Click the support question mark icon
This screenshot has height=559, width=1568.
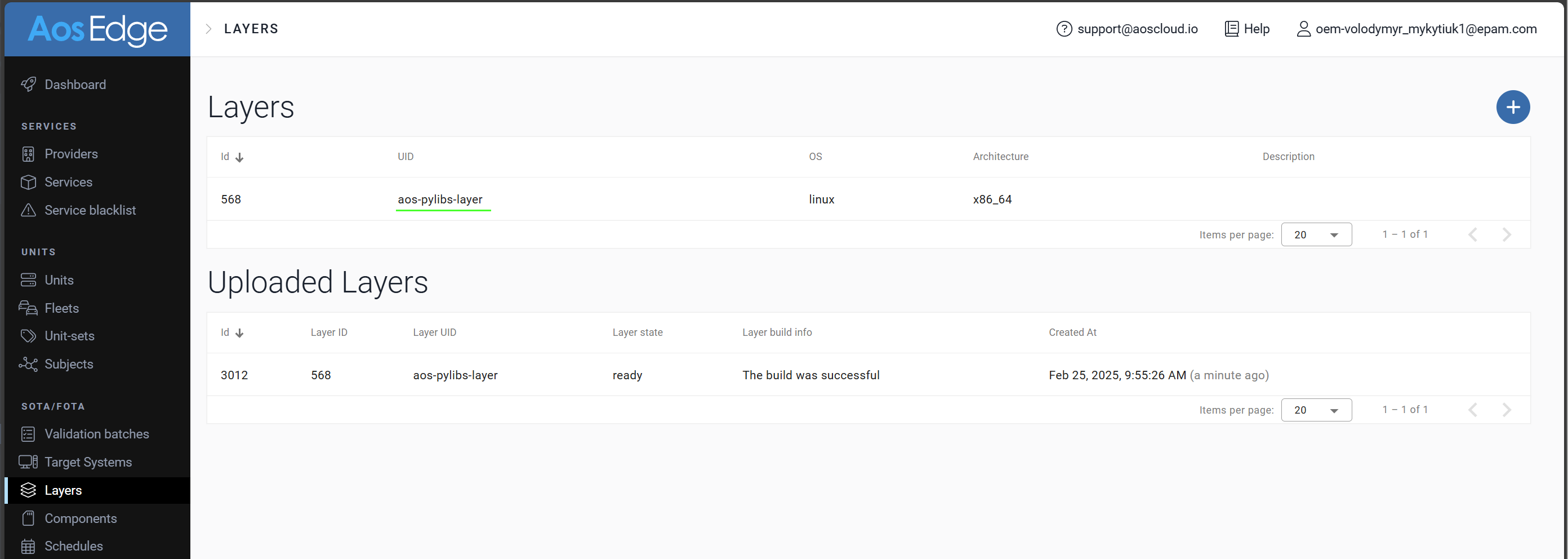tap(1064, 29)
